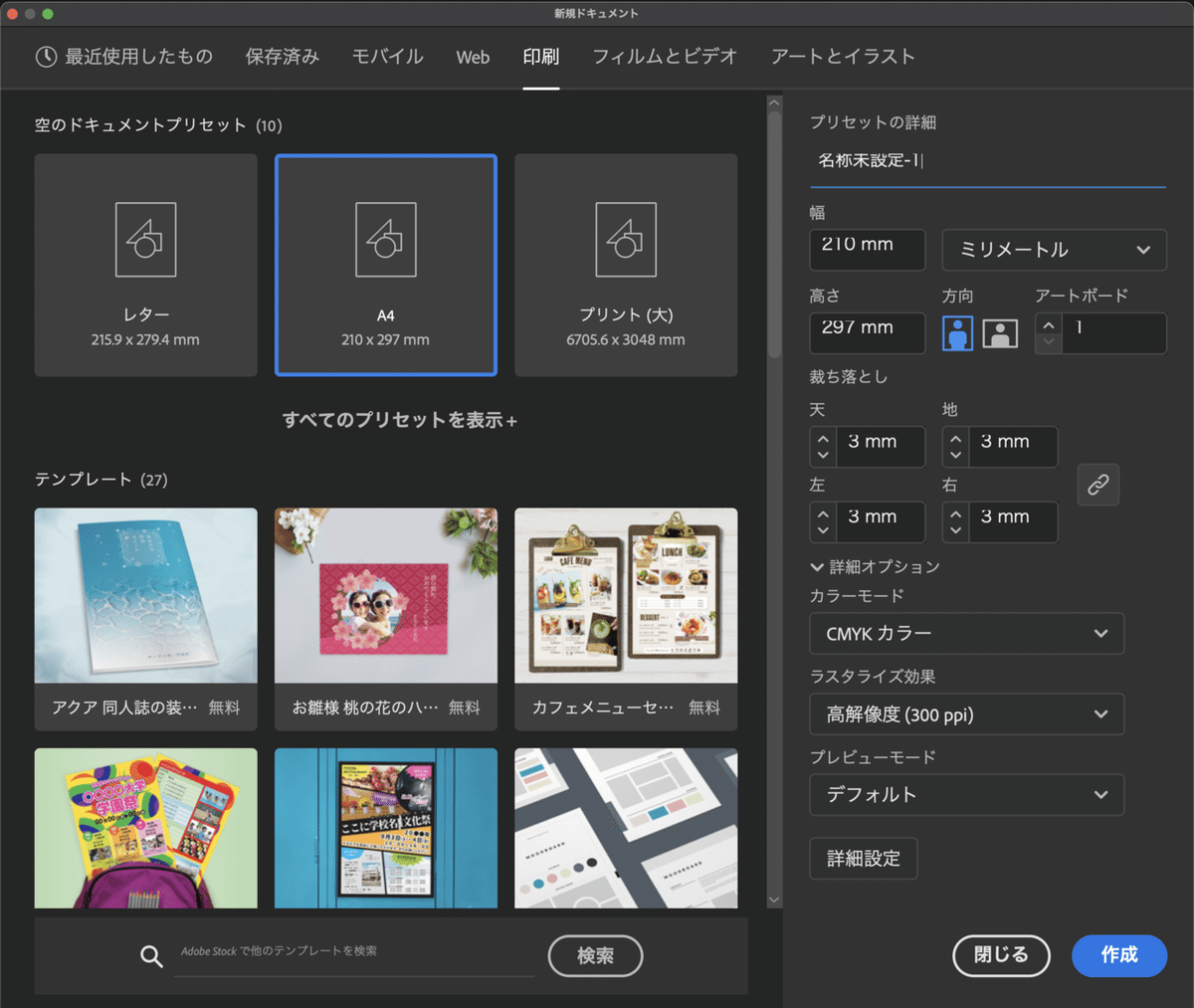Open the ミリメートル units dropdown
The width and height of the screenshot is (1194, 1008).
click(1054, 250)
